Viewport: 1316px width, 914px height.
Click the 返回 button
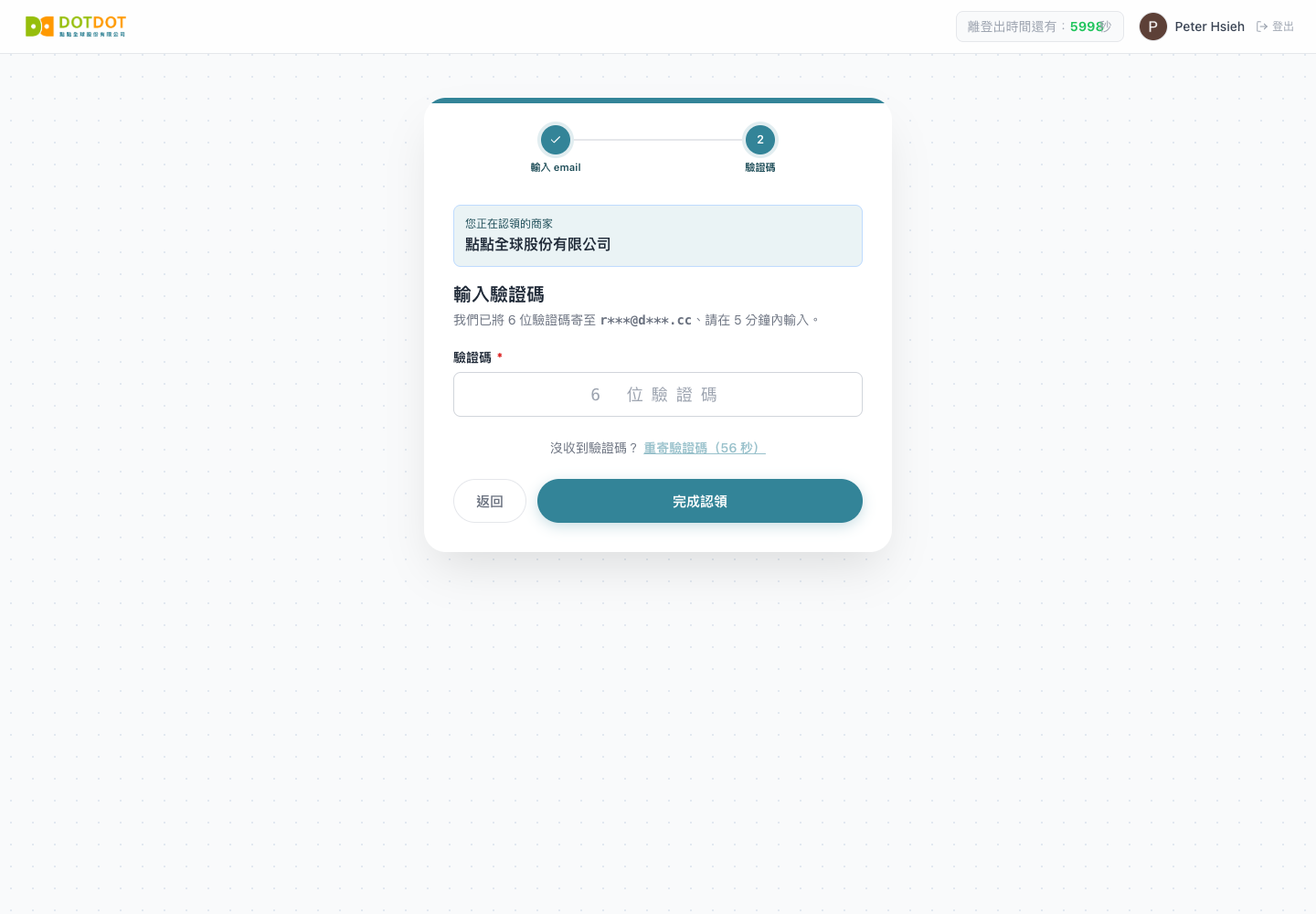tap(490, 501)
